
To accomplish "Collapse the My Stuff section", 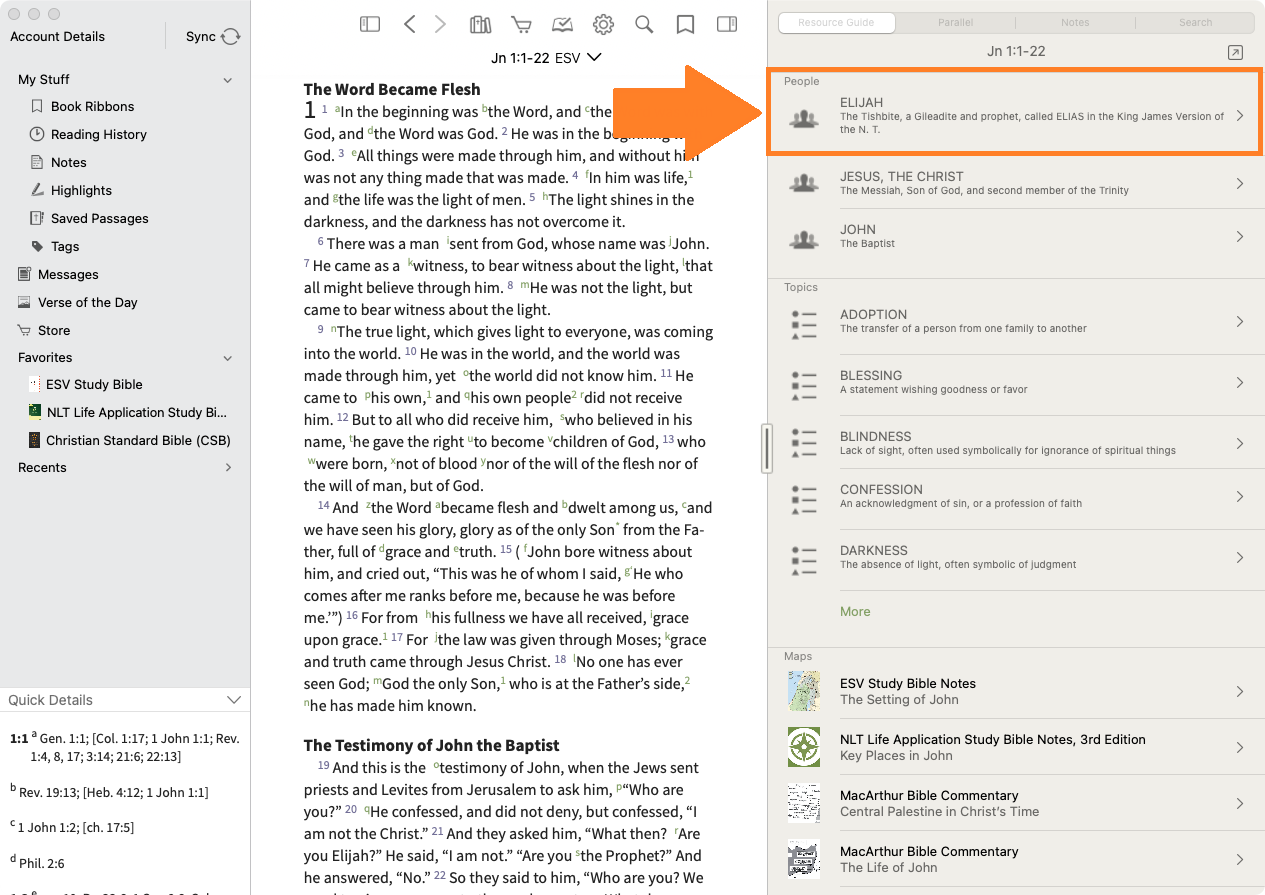I will pyautogui.click(x=228, y=80).
